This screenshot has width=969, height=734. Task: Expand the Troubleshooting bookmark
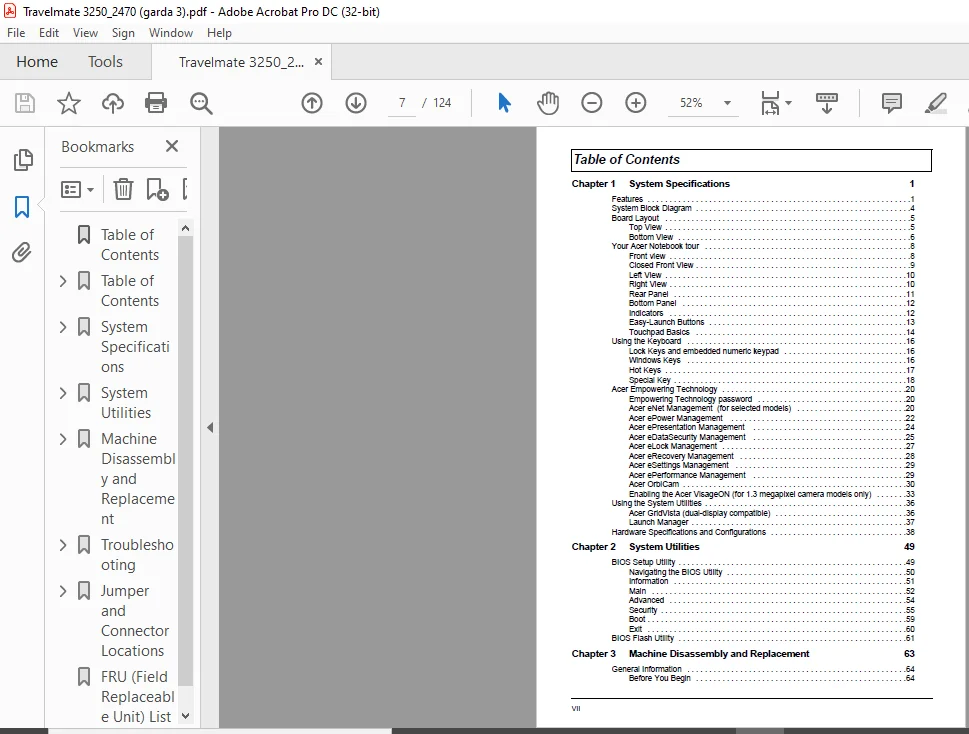(62, 545)
